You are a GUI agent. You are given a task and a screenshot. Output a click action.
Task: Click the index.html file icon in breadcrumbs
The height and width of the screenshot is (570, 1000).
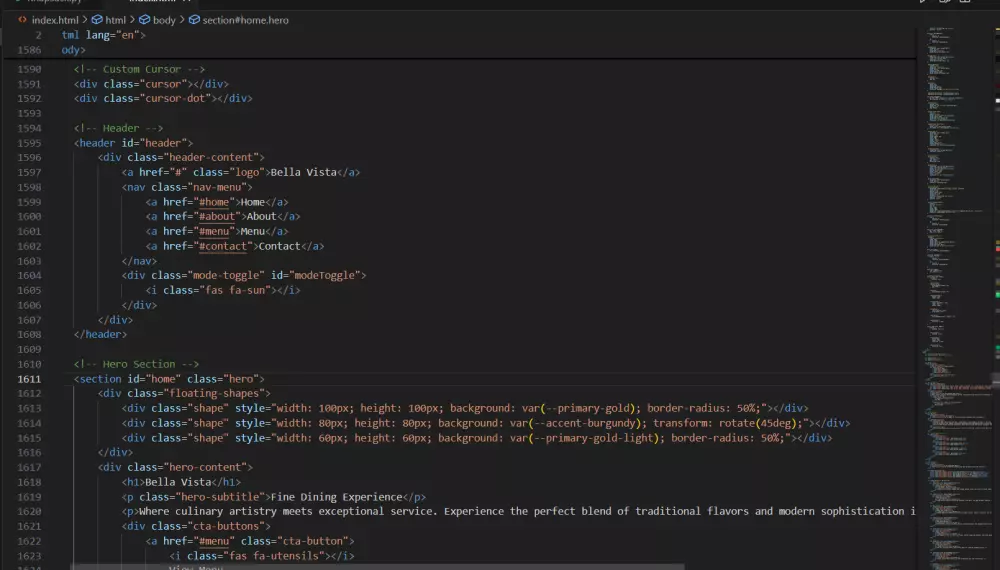point(22,20)
